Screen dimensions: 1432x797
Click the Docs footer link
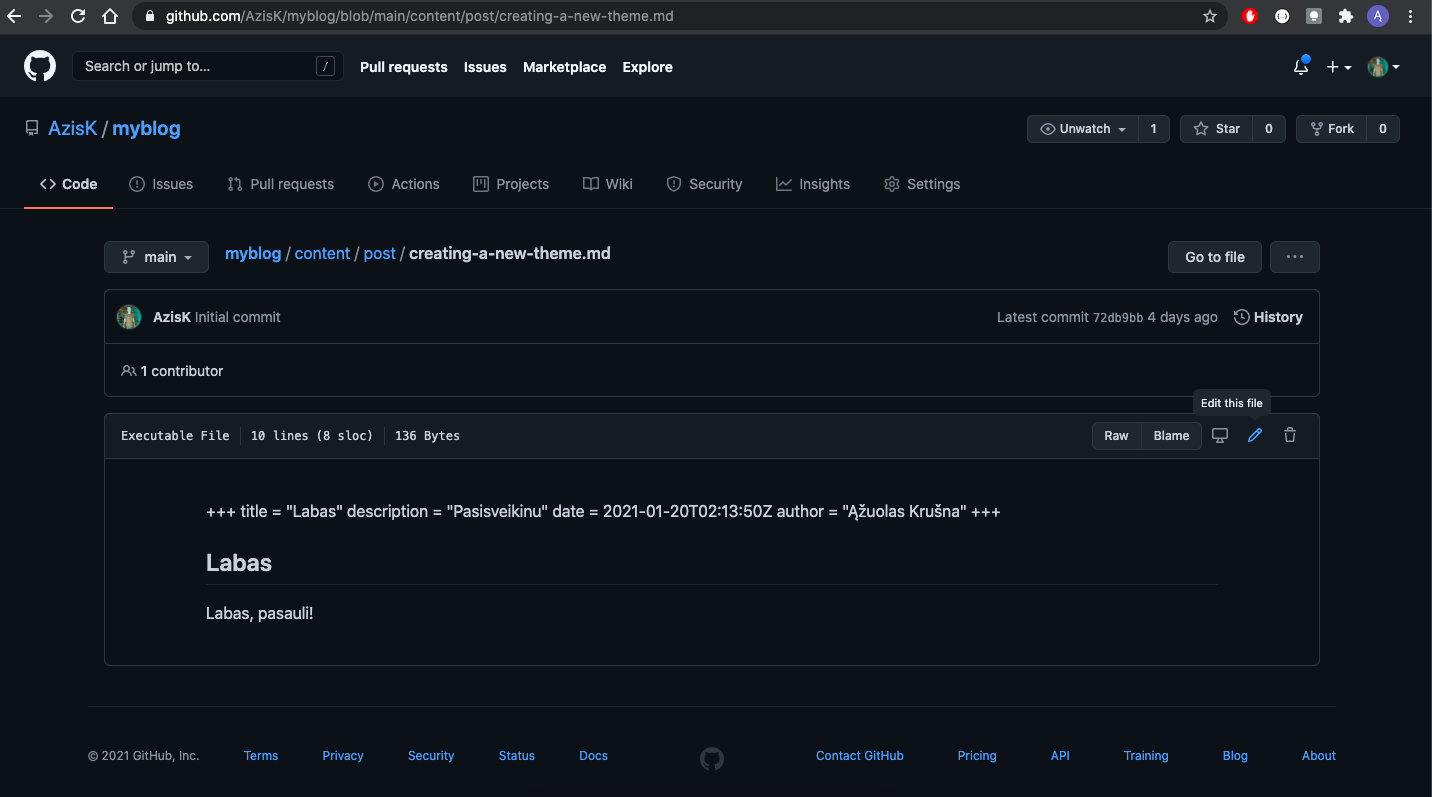coord(594,756)
